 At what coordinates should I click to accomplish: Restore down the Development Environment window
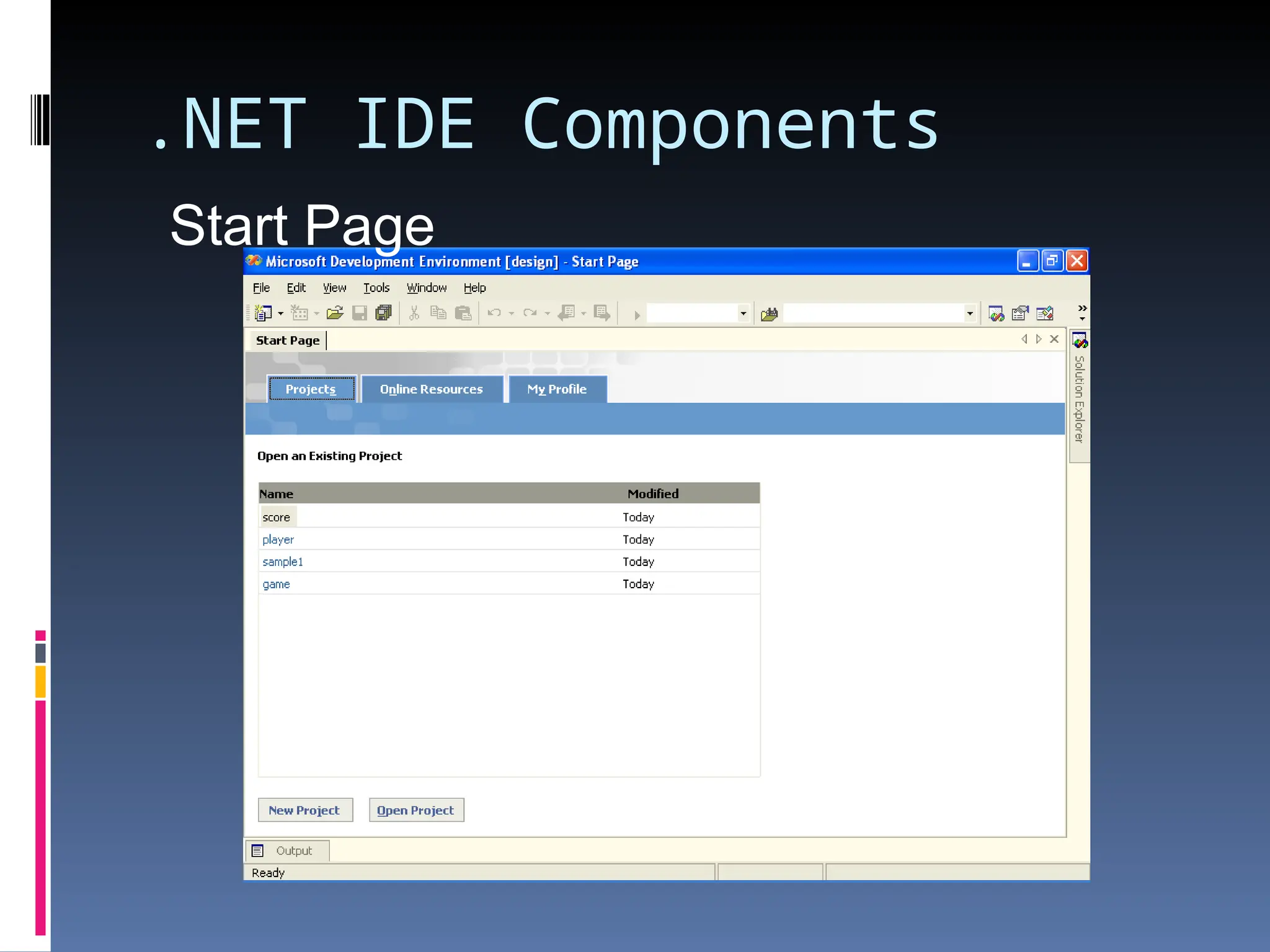point(1052,261)
